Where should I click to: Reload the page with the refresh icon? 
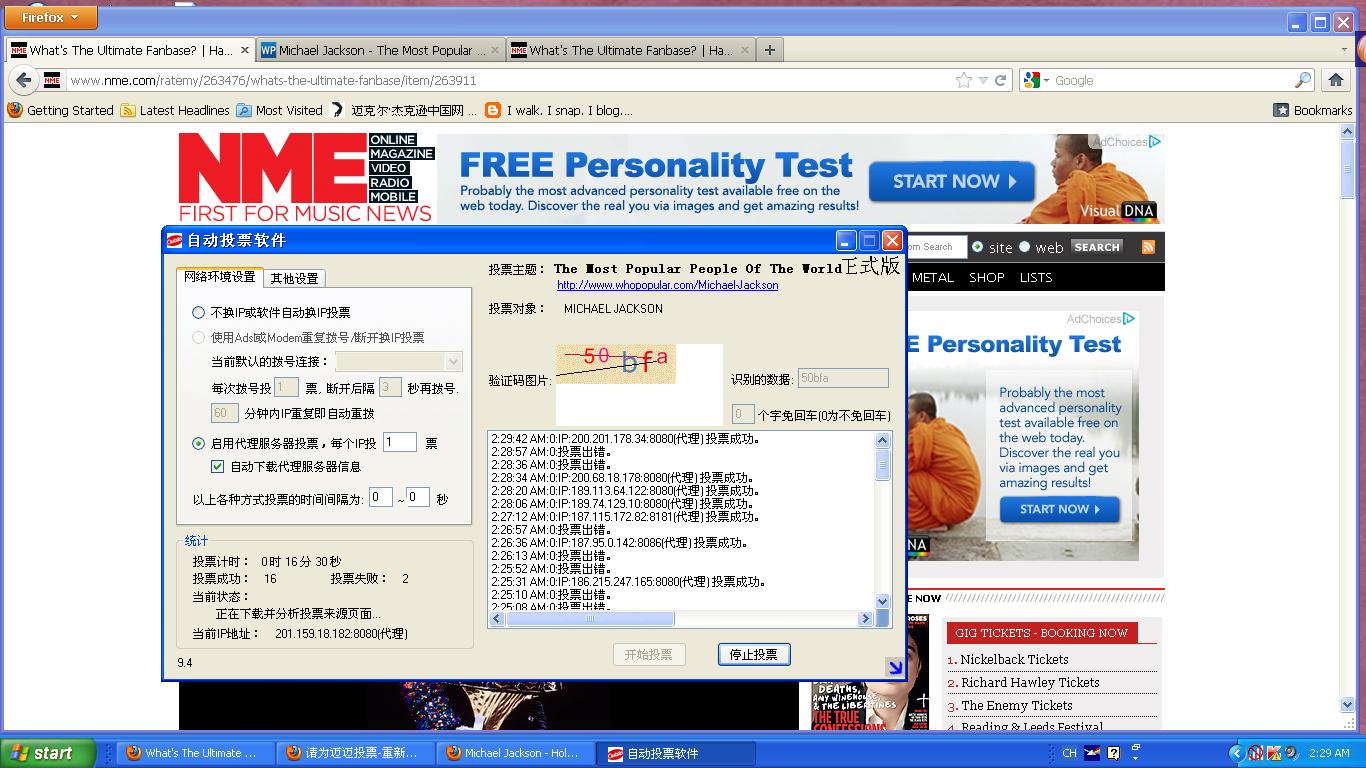(x=1000, y=80)
